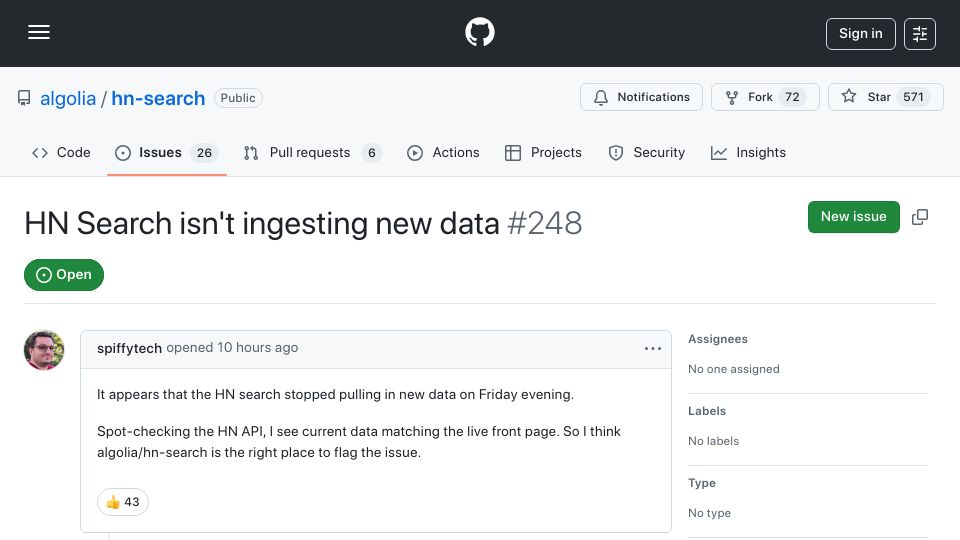Click the 'opened 10 hours ago' timestamp
Screen dimensions: 960x540
[x=232, y=348]
